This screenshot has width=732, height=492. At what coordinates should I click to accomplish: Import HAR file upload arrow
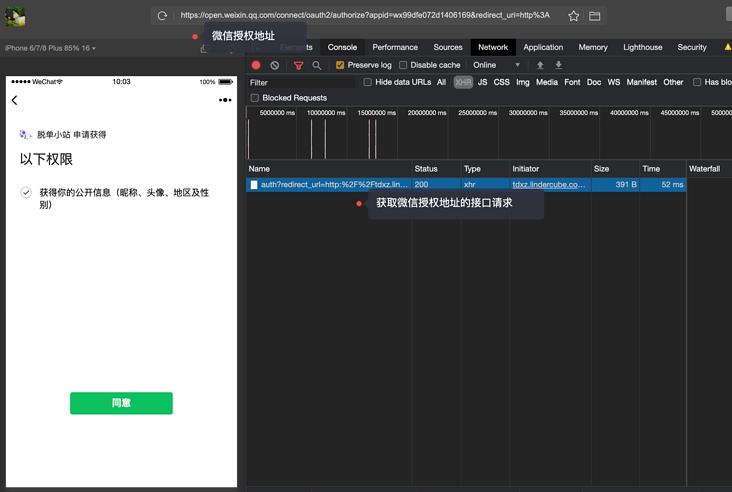click(540, 65)
